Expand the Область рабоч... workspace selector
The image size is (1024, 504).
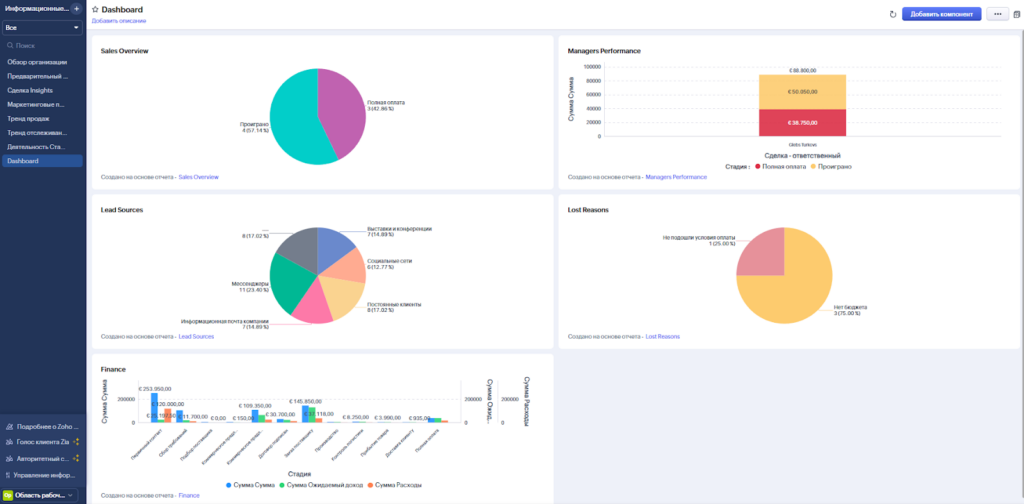(x=41, y=495)
